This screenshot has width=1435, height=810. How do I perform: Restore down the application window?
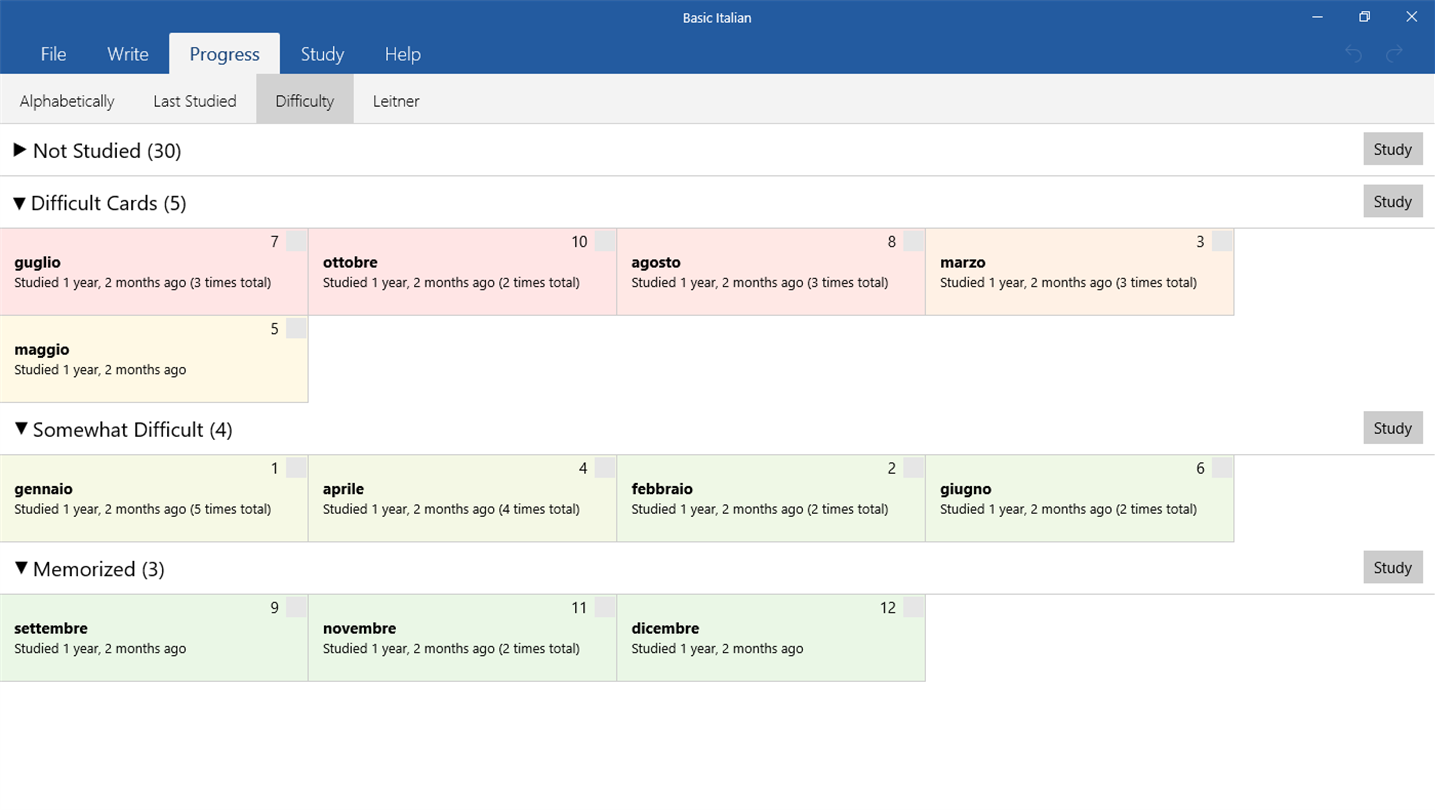1364,17
